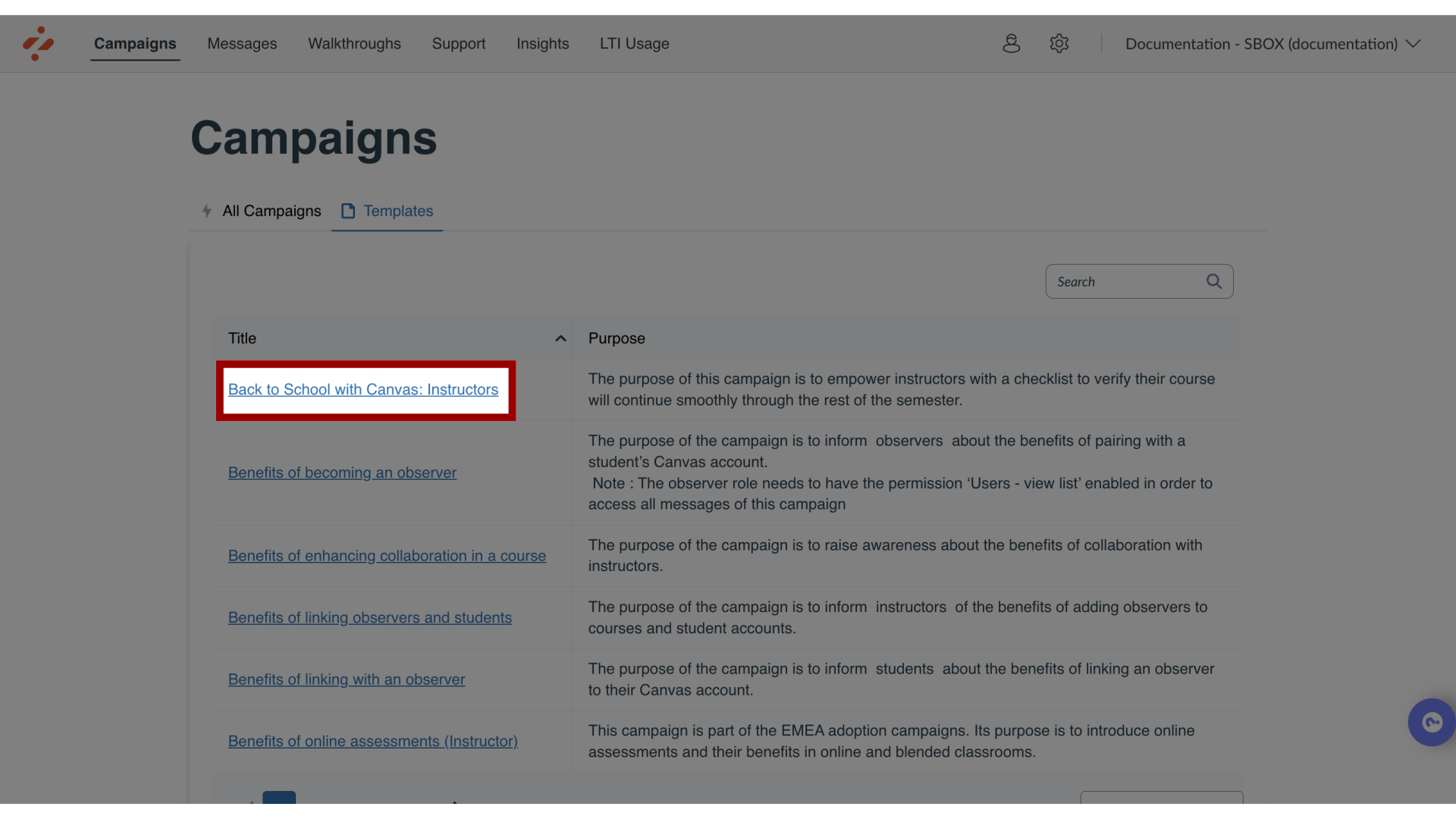Switch to the Templates tab
The height and width of the screenshot is (819, 1456).
click(x=398, y=211)
